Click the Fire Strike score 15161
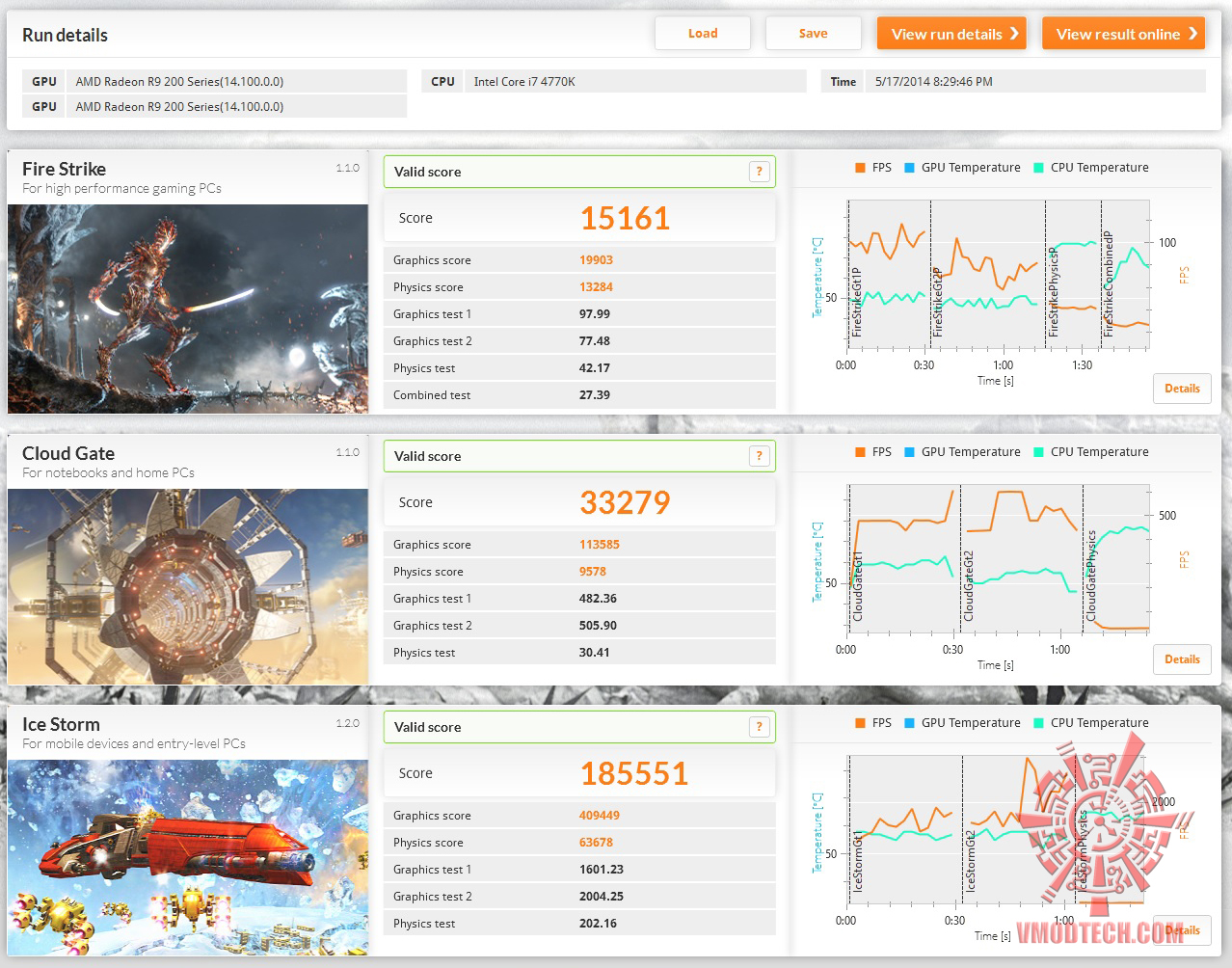The width and height of the screenshot is (1232, 968). (x=625, y=218)
